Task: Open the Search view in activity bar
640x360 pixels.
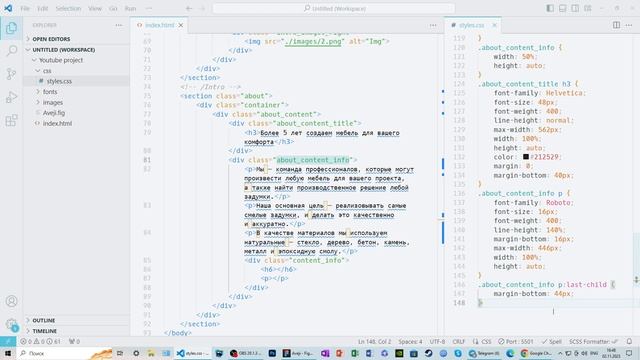Action: [x=11, y=51]
